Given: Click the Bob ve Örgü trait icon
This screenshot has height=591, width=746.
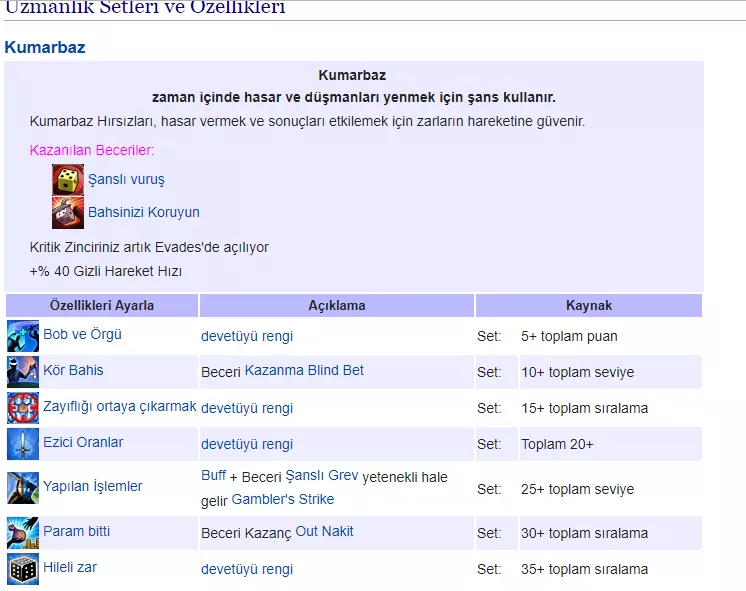Looking at the screenshot, I should (x=23, y=336).
